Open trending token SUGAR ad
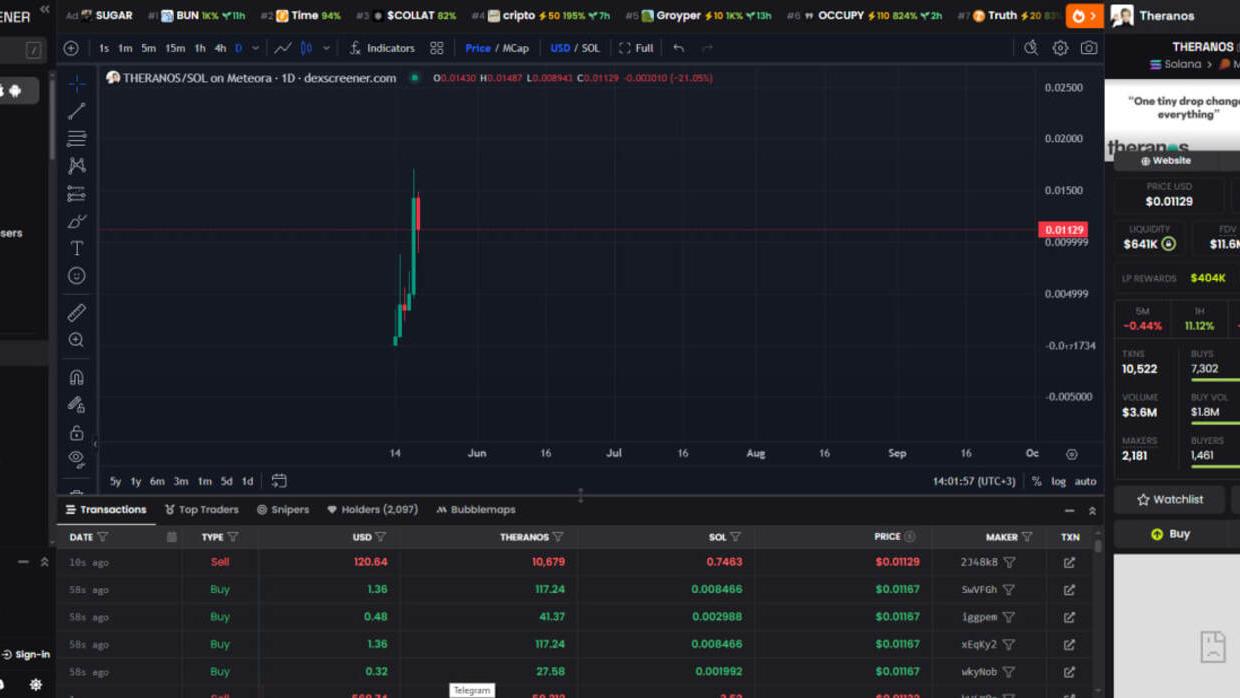Screen dimensions: 1240x698 (99, 16)
